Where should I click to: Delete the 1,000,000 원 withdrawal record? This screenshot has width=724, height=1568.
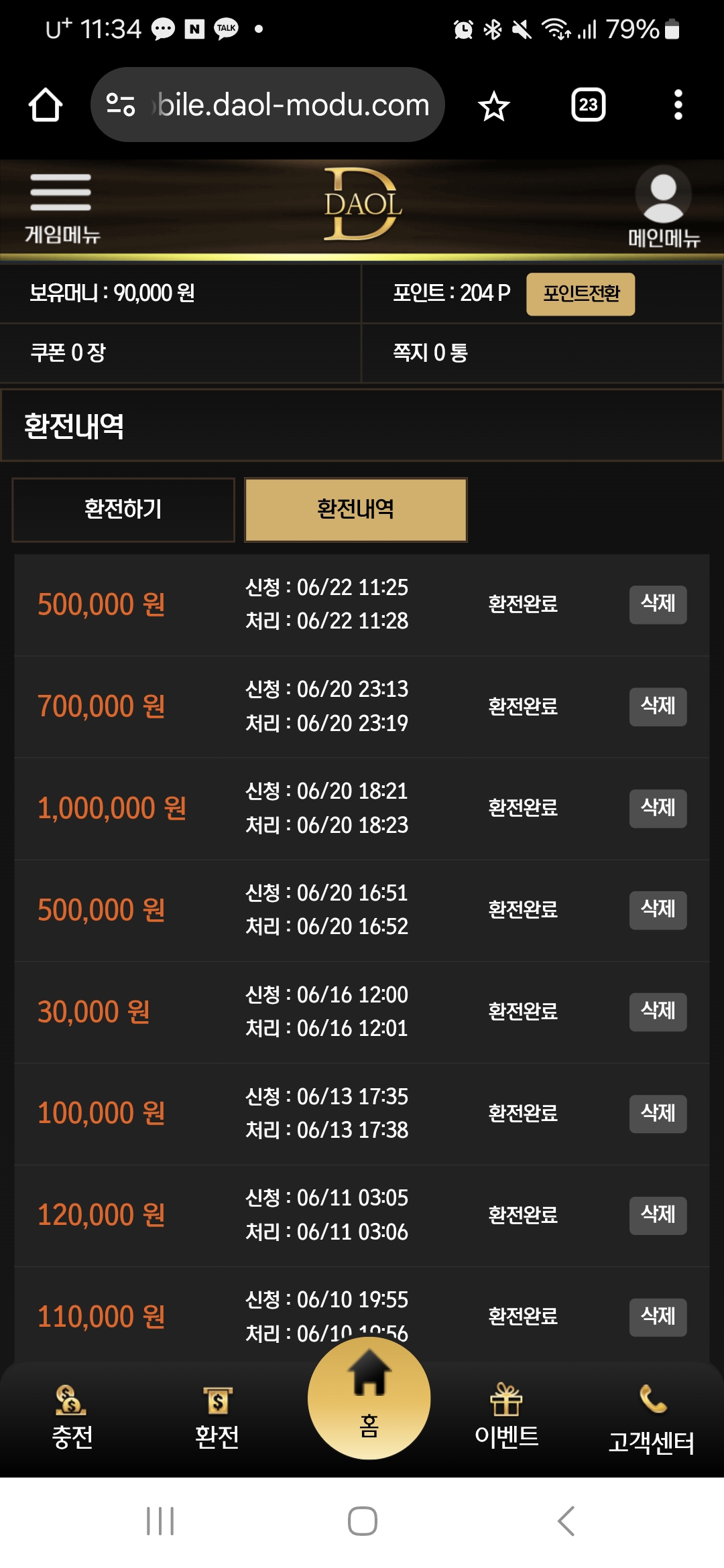[658, 808]
